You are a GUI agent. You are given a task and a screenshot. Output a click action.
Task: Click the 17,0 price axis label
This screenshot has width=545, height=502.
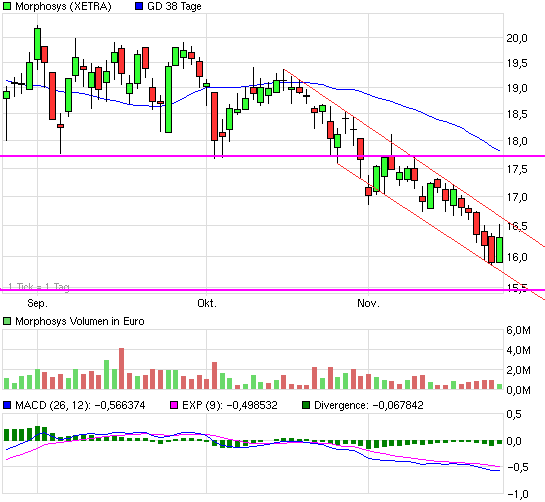517,197
